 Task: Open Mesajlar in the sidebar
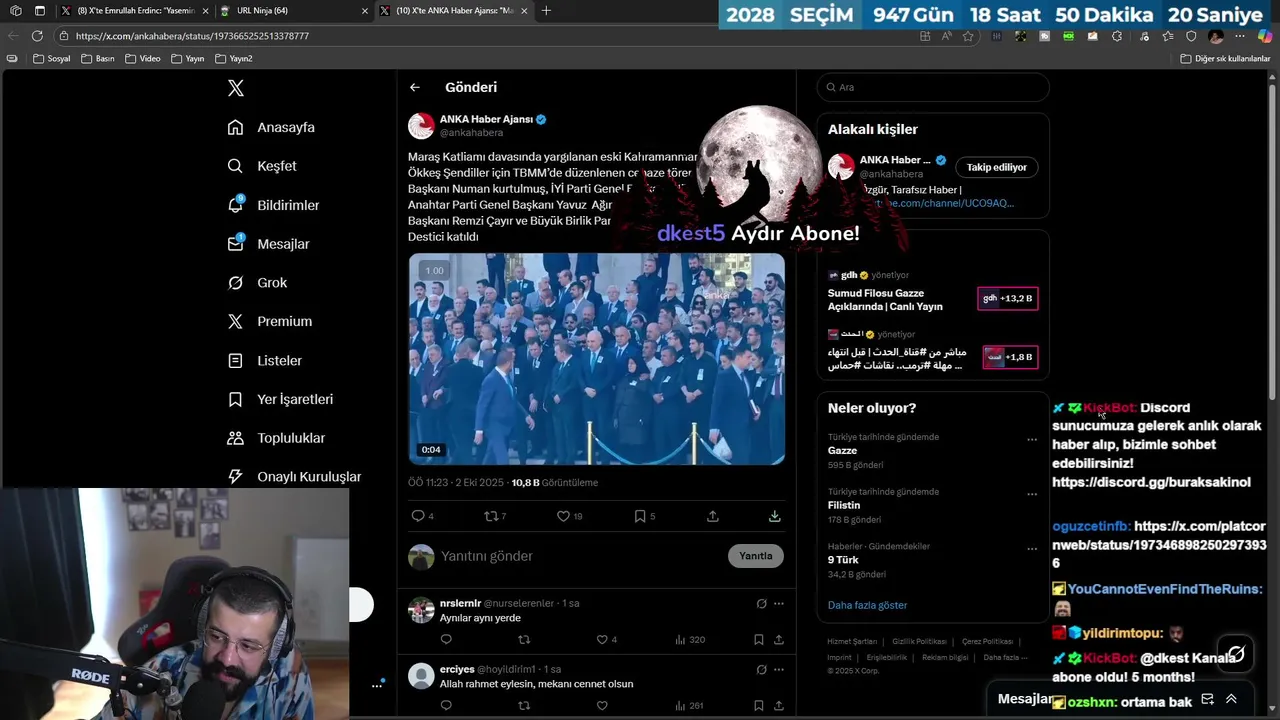[x=269, y=244]
